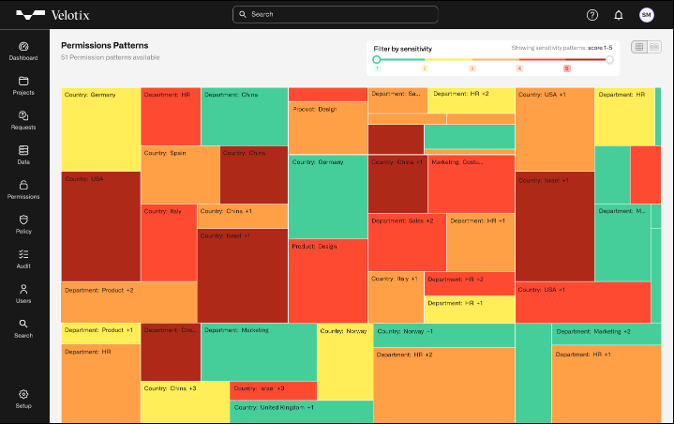The image size is (674, 424).
Task: Select sensitivity score 2 marker
Action: point(425,68)
